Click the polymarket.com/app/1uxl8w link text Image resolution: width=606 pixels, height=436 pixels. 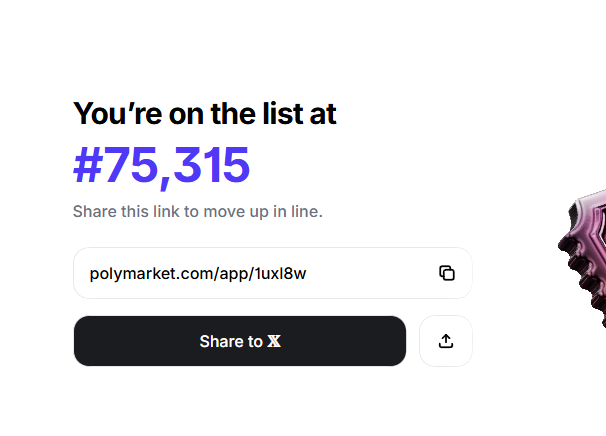pyautogui.click(x=197, y=273)
